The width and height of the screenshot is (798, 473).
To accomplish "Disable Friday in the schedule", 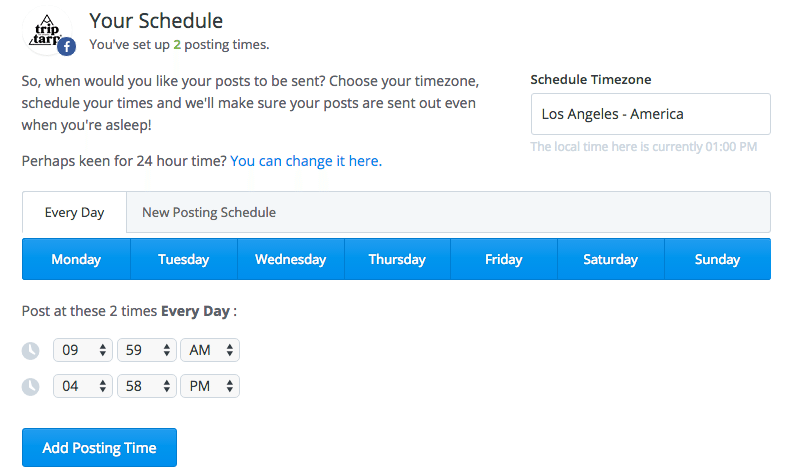I will click(x=503, y=259).
